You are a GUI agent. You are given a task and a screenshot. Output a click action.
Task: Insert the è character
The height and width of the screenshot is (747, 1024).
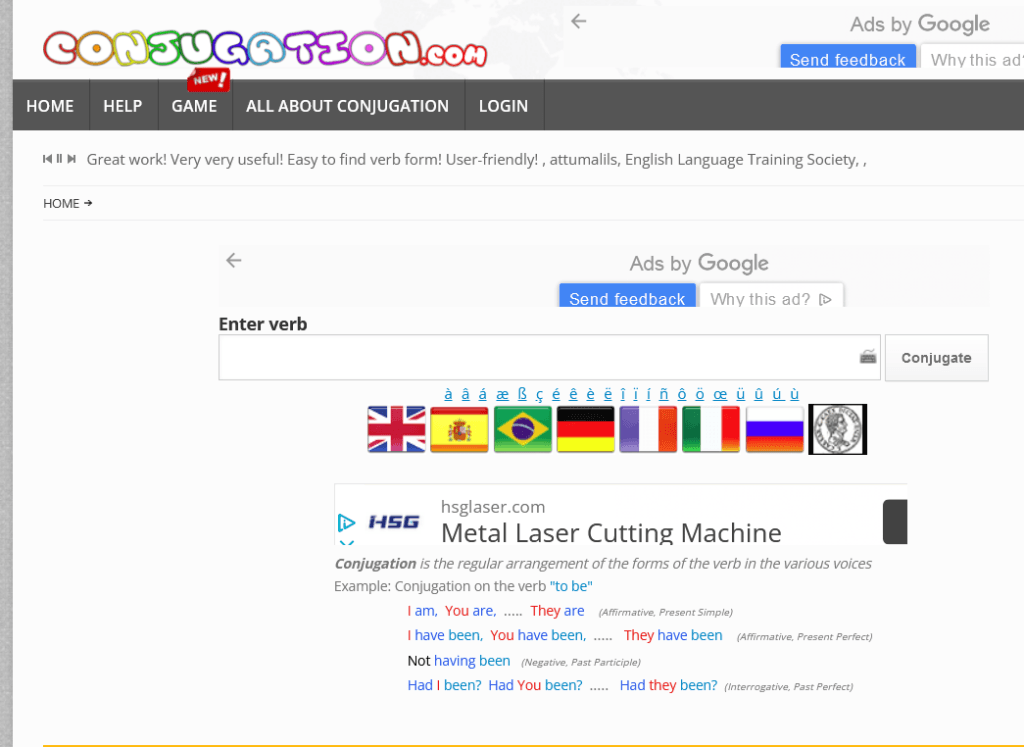[590, 394]
